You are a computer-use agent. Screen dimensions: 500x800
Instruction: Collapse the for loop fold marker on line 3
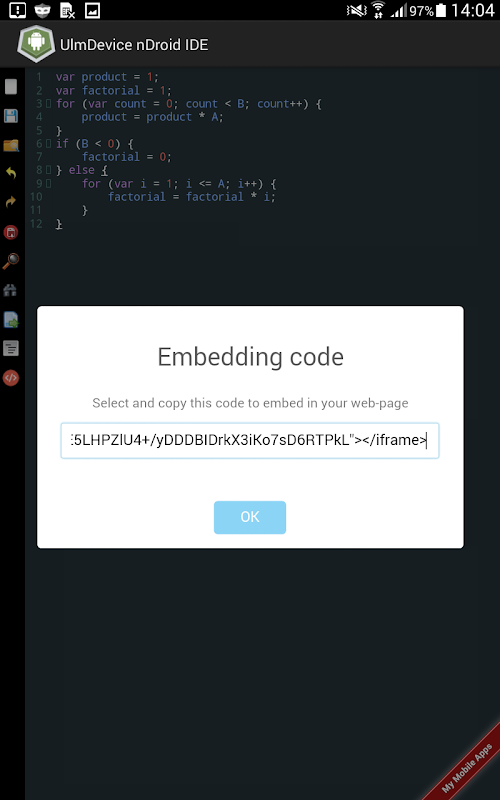[48, 104]
